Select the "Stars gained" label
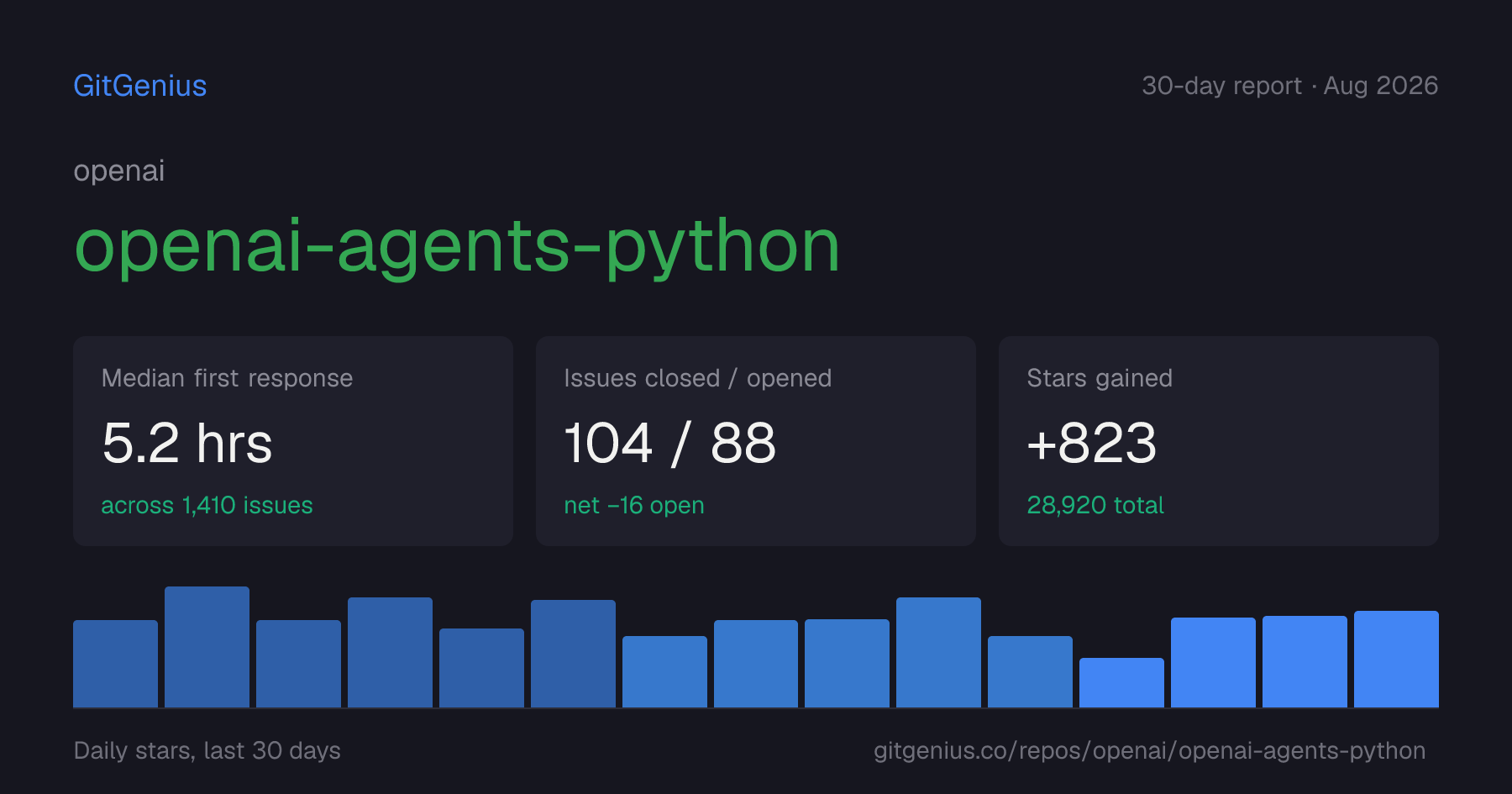Viewport: 1512px width, 794px height. (1100, 378)
